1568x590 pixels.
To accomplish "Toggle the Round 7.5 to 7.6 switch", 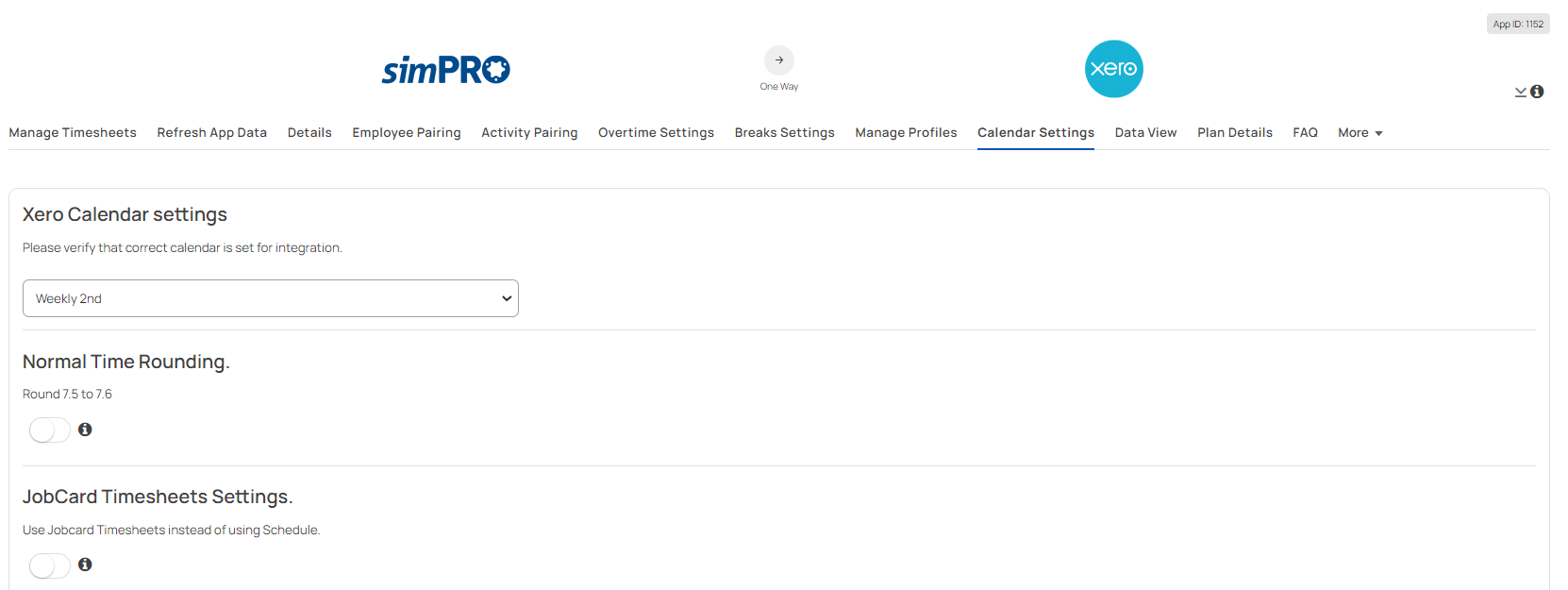I will coord(49,430).
